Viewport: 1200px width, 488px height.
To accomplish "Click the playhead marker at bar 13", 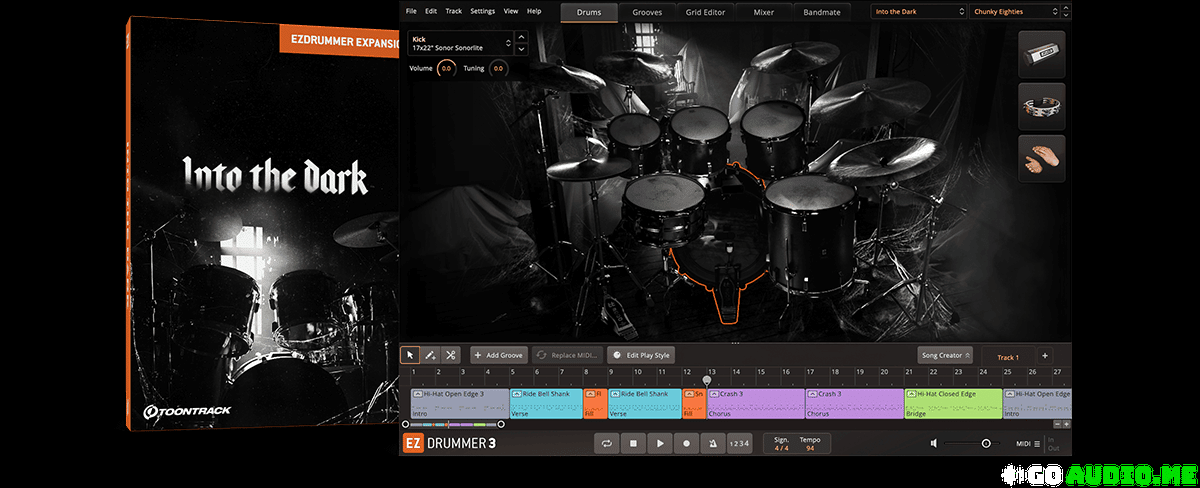I will tap(708, 380).
